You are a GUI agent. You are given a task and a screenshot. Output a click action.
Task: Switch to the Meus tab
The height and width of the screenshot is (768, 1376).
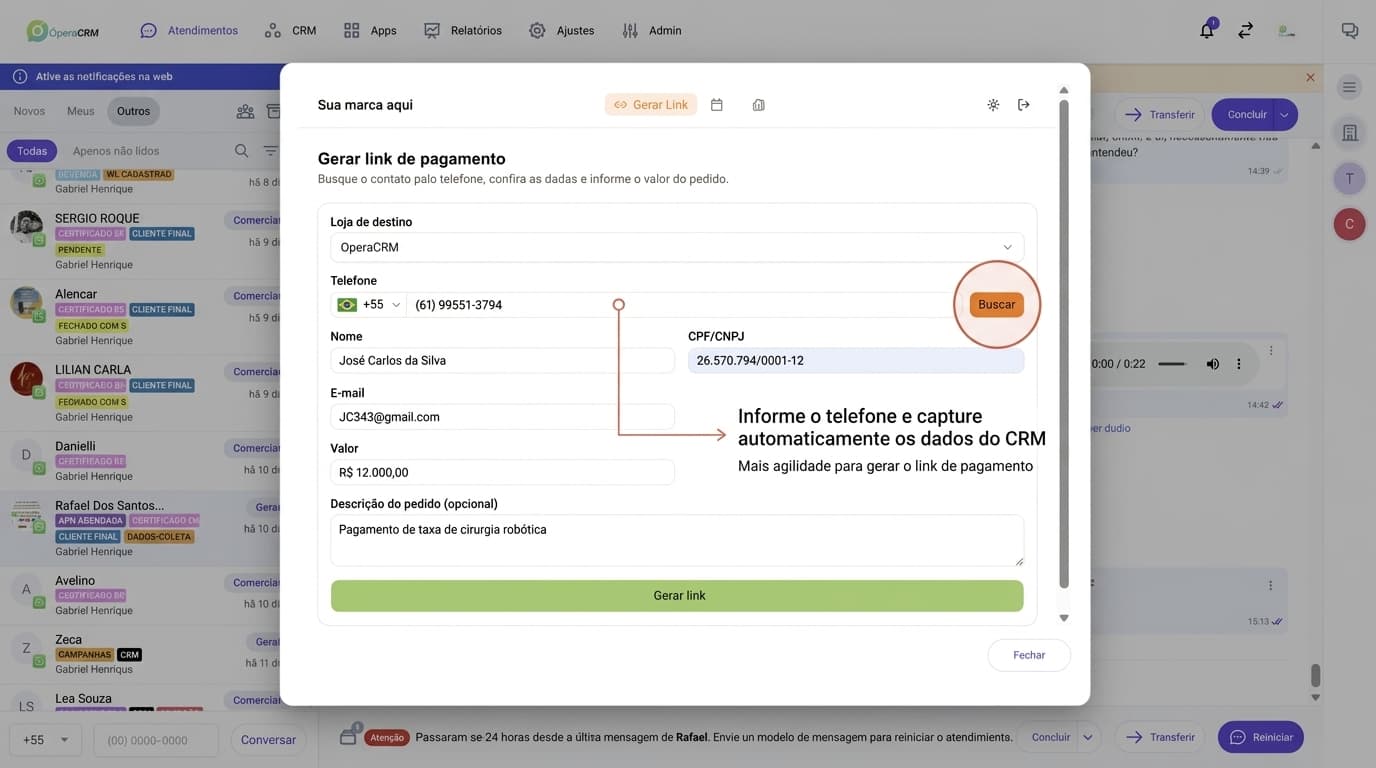click(x=81, y=111)
